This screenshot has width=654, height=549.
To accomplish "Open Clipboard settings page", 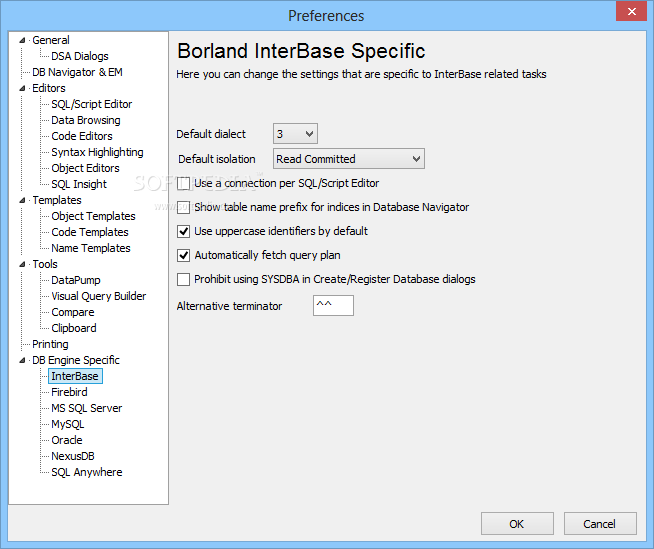I will 74,328.
